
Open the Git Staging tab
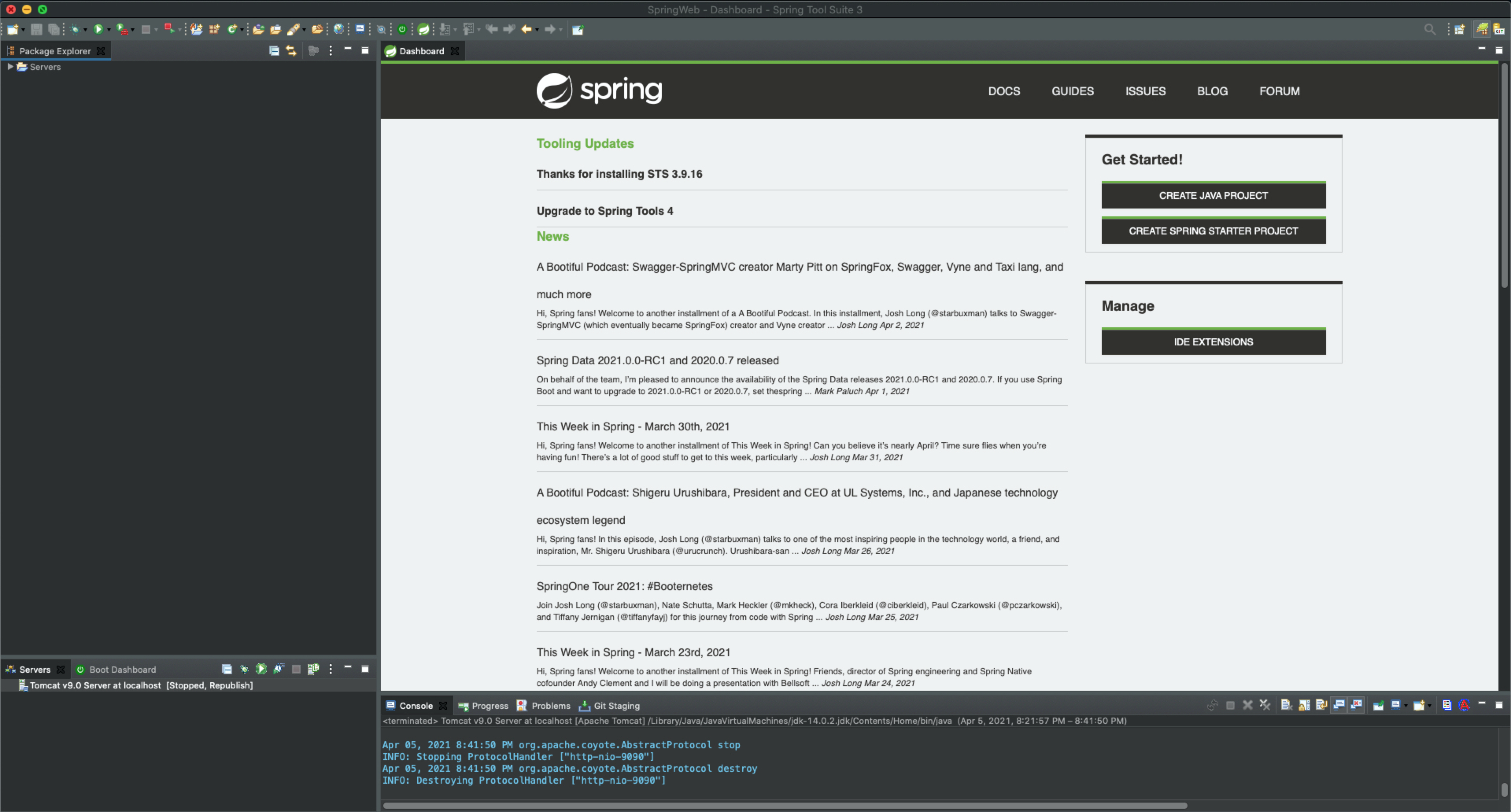(610, 705)
